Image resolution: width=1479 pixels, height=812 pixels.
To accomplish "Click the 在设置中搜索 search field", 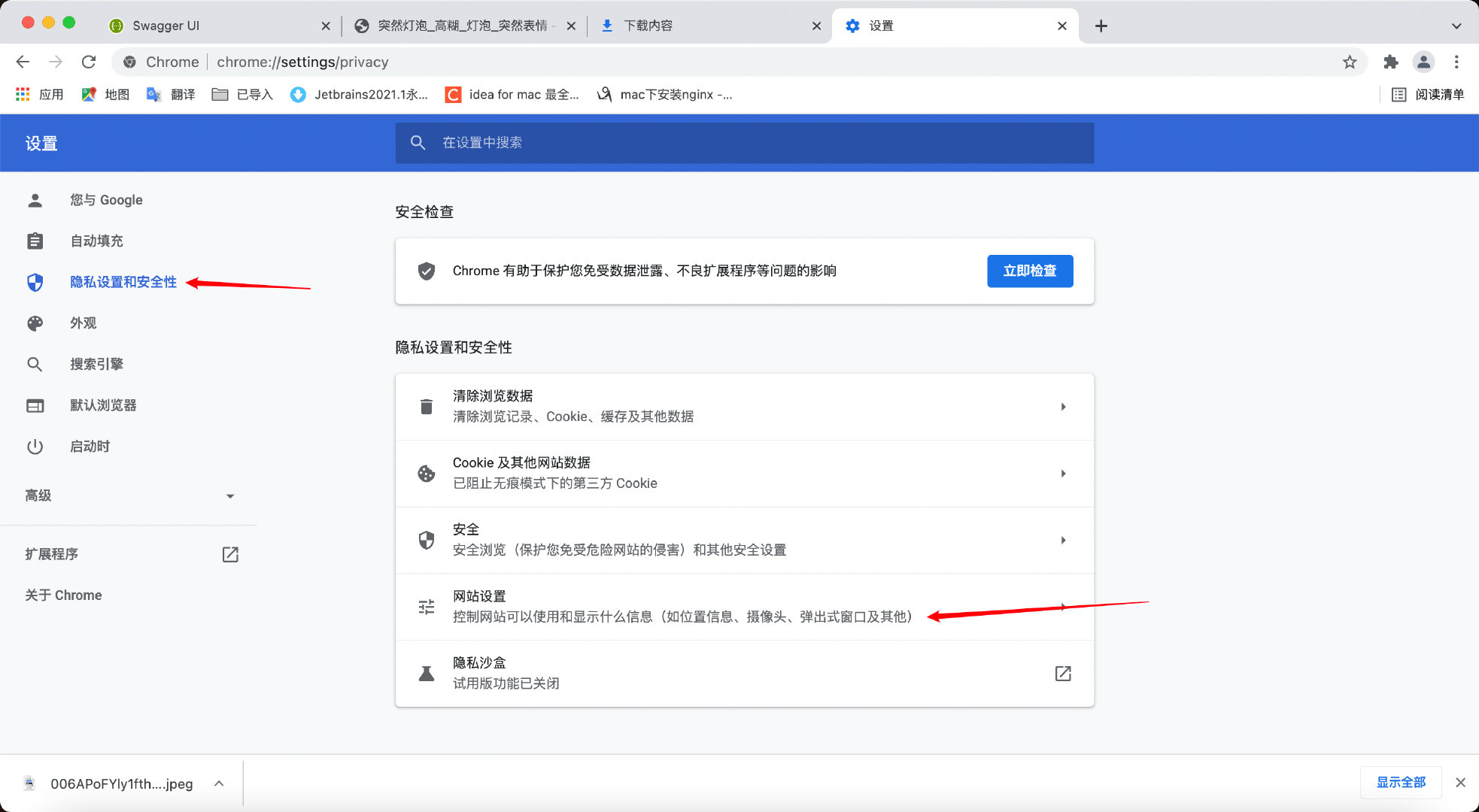I will [x=745, y=143].
